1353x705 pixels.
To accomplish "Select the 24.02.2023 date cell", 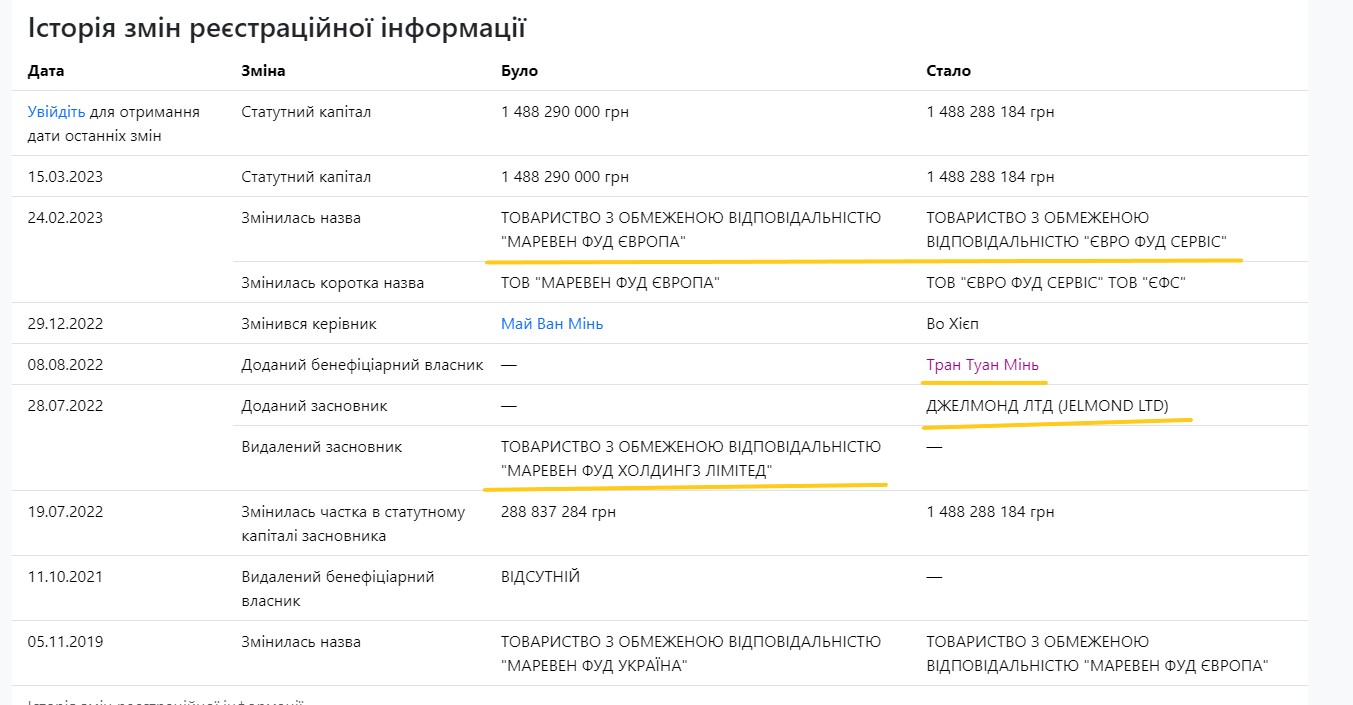I will click(65, 218).
